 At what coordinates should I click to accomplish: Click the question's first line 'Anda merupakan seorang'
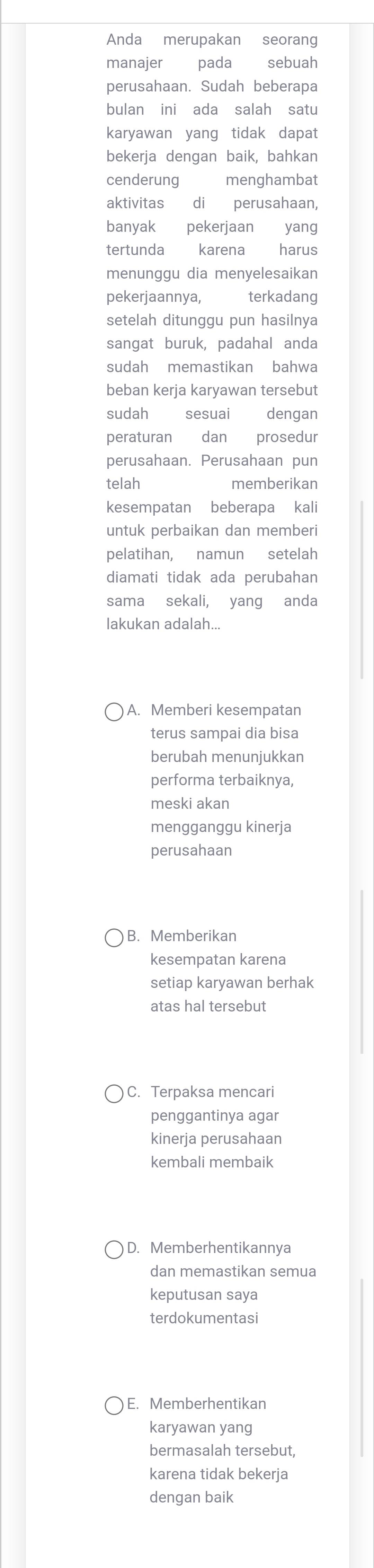(212, 40)
